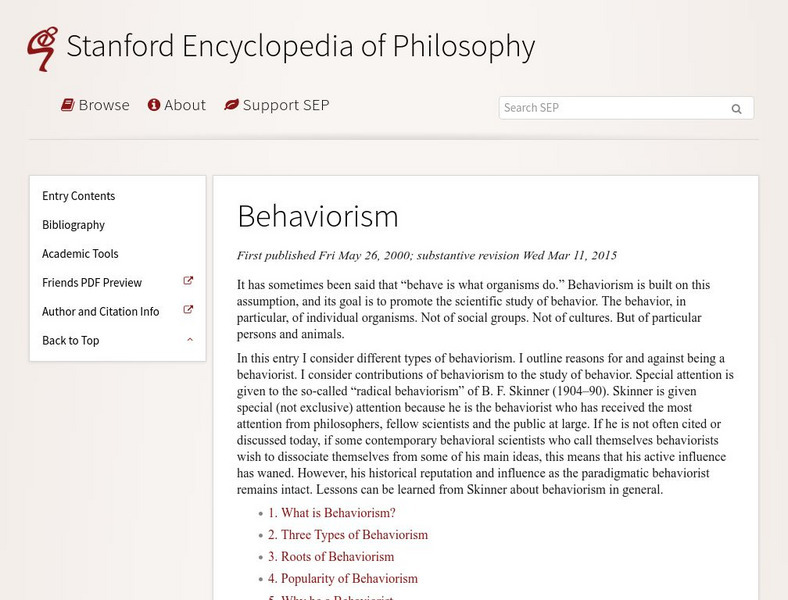Click the info circle icon beside About

pyautogui.click(x=154, y=105)
